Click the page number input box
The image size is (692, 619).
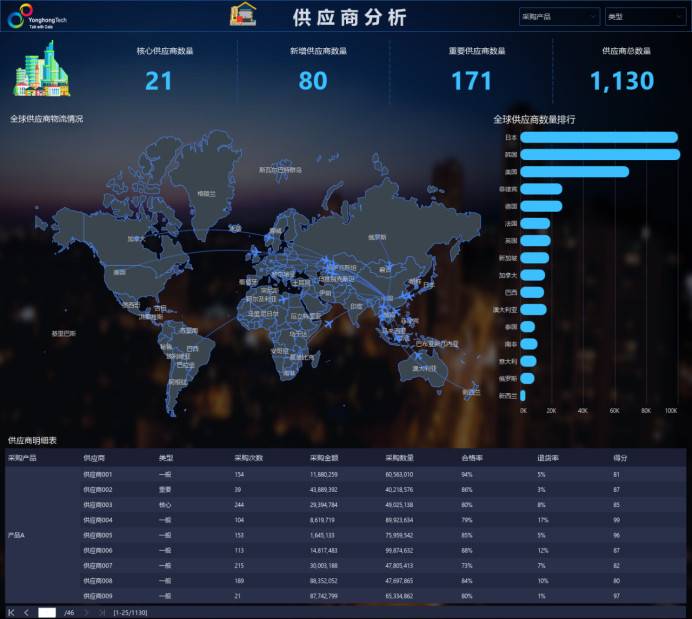point(47,611)
